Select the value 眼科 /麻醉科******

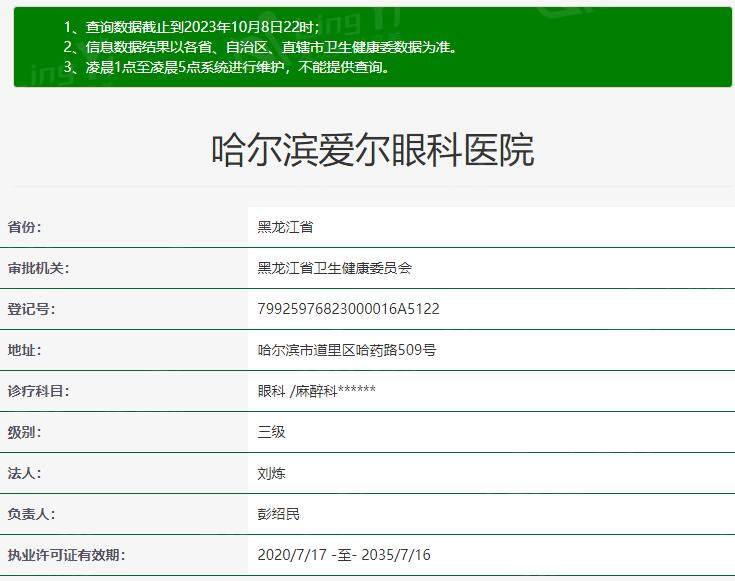click(316, 391)
